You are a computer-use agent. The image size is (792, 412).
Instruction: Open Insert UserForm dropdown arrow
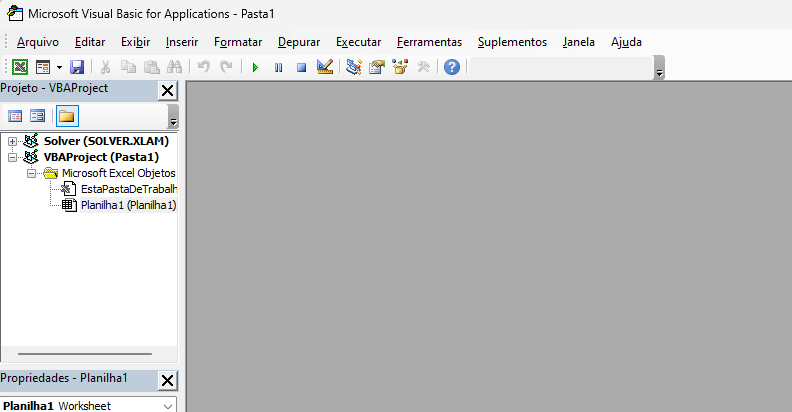coord(59,67)
